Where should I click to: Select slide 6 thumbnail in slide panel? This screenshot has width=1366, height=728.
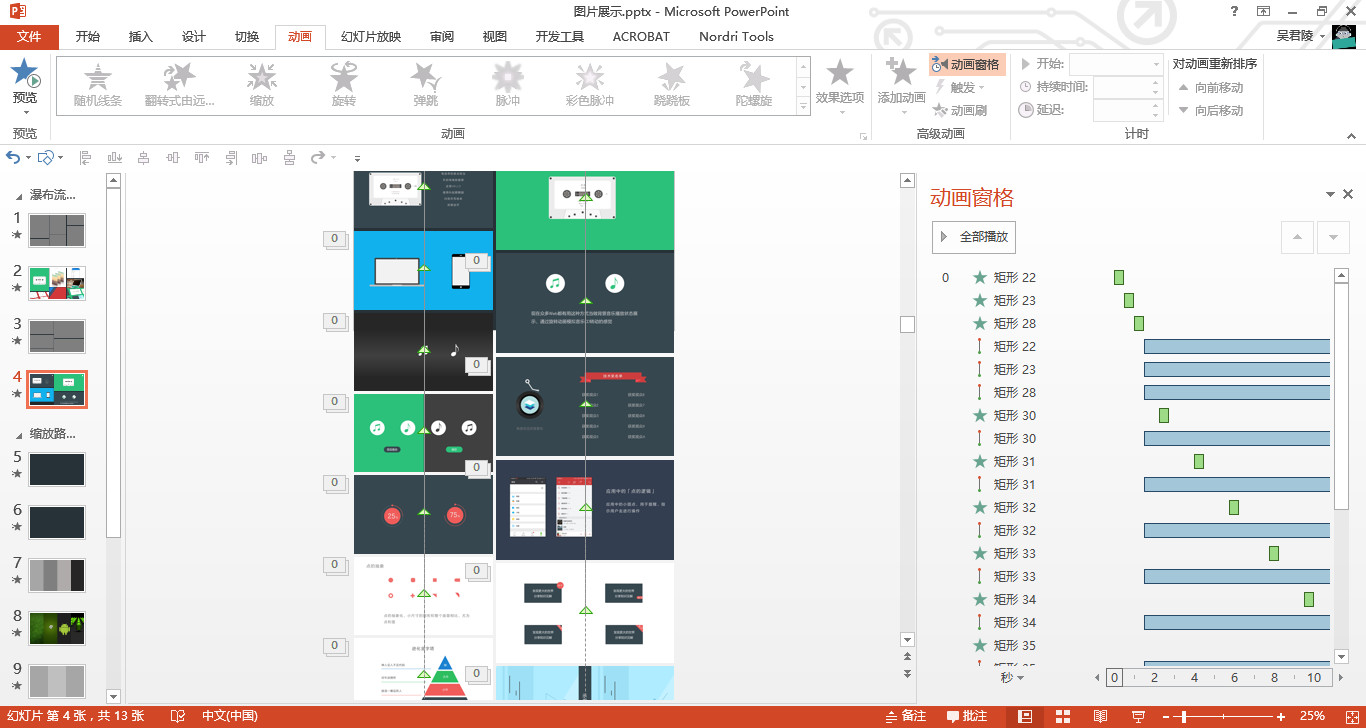(x=57, y=522)
